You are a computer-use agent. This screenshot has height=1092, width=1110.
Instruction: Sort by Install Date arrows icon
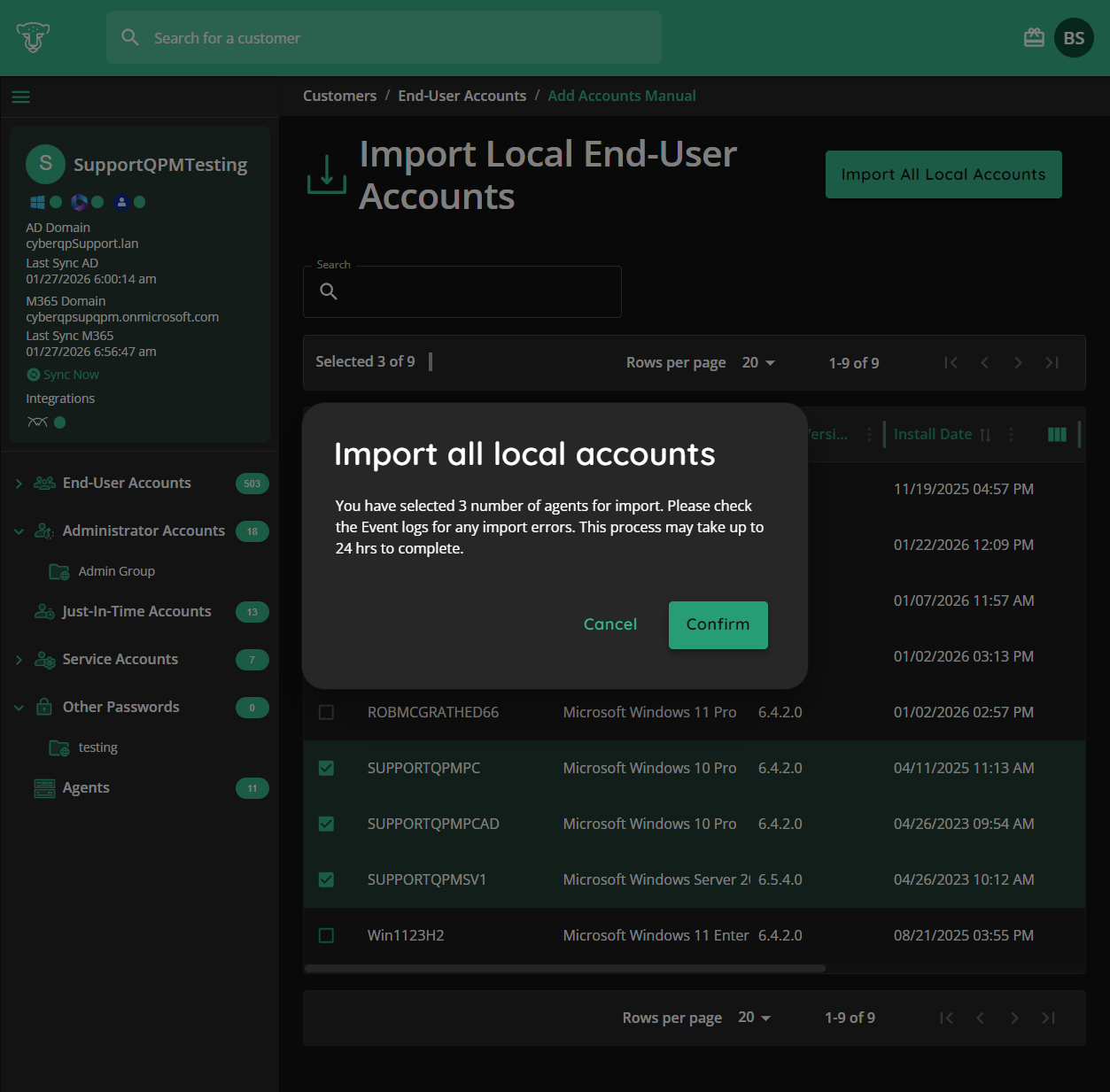[x=985, y=435]
